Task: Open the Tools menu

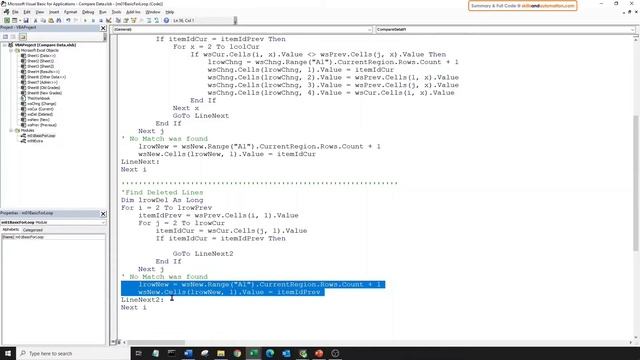Action: pyautogui.click(x=116, y=12)
